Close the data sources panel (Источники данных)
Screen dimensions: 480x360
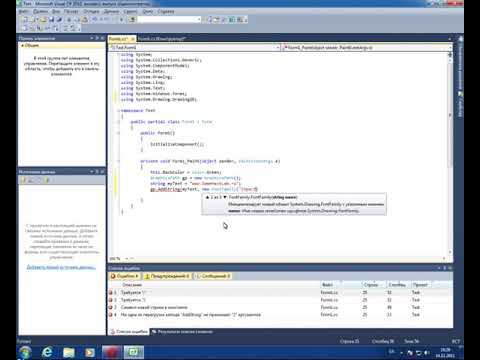coord(102,172)
